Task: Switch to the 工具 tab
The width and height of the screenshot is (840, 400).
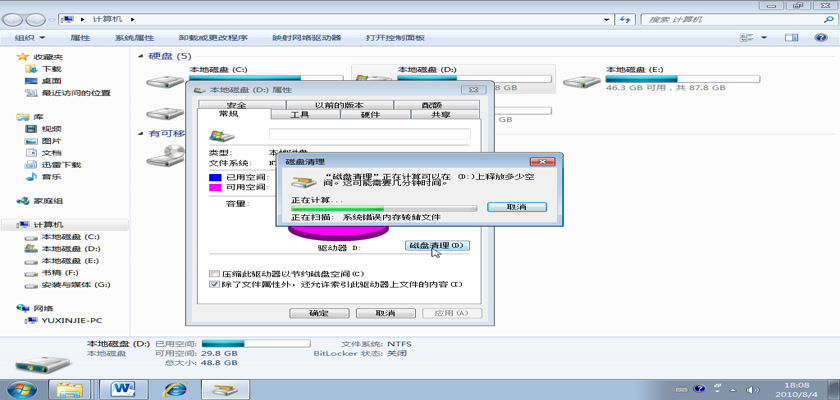Action: point(299,115)
